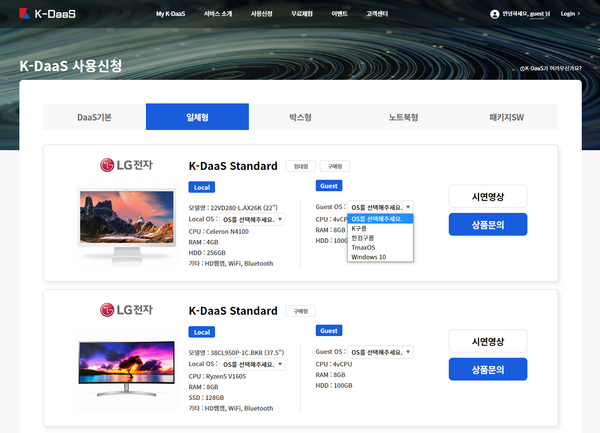Click the 'CPU : Celeron N4100' text

tap(218, 231)
